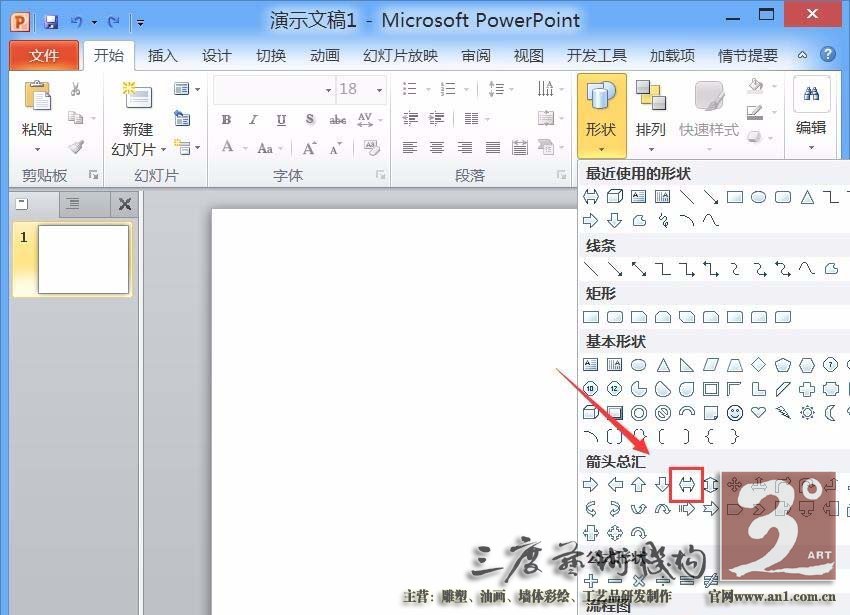Open the Shapes (形状) gallery button

pyautogui.click(x=601, y=116)
